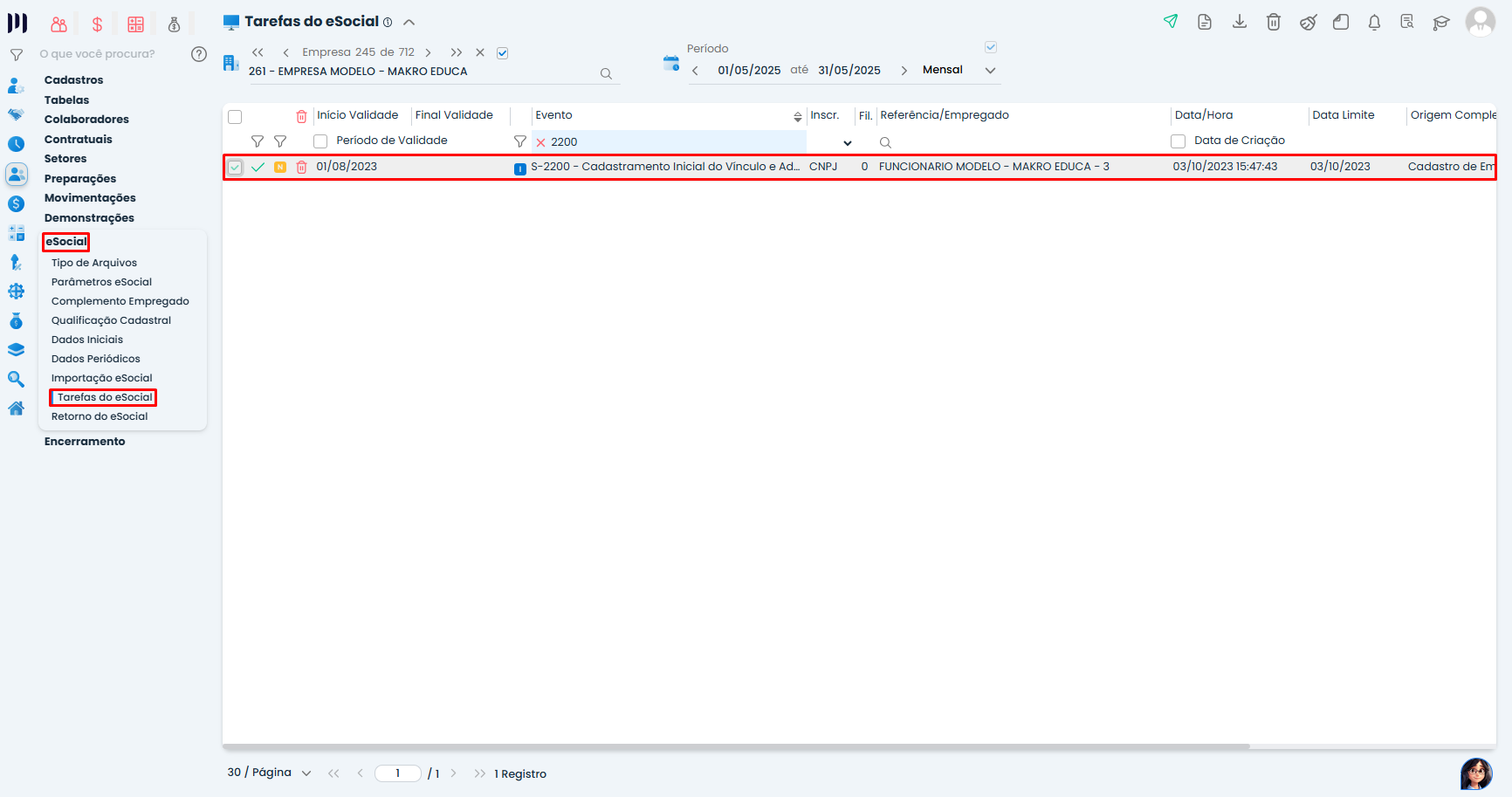Open the virtual assistant avatar at bottom right
Viewport: 1512px width, 797px height.
[1476, 773]
